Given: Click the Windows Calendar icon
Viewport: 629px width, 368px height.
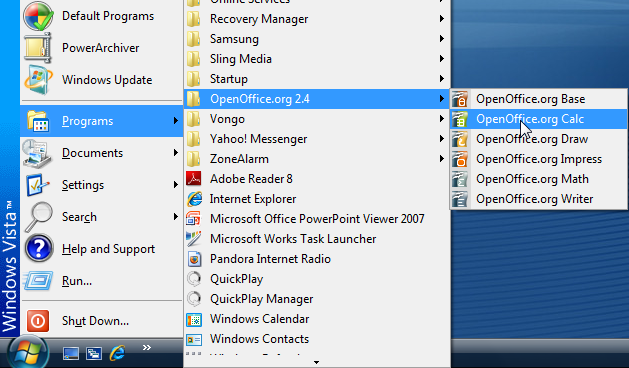Looking at the screenshot, I should pyautogui.click(x=194, y=319).
